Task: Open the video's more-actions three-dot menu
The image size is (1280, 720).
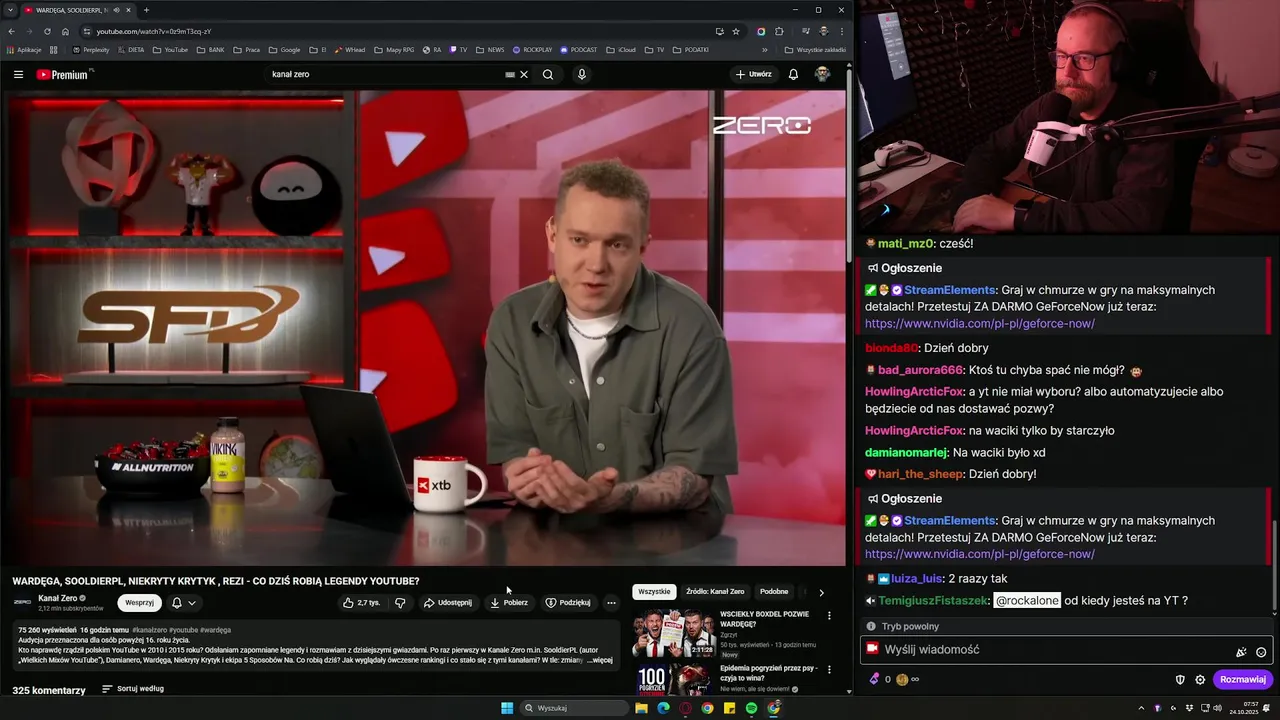Action: click(x=611, y=603)
